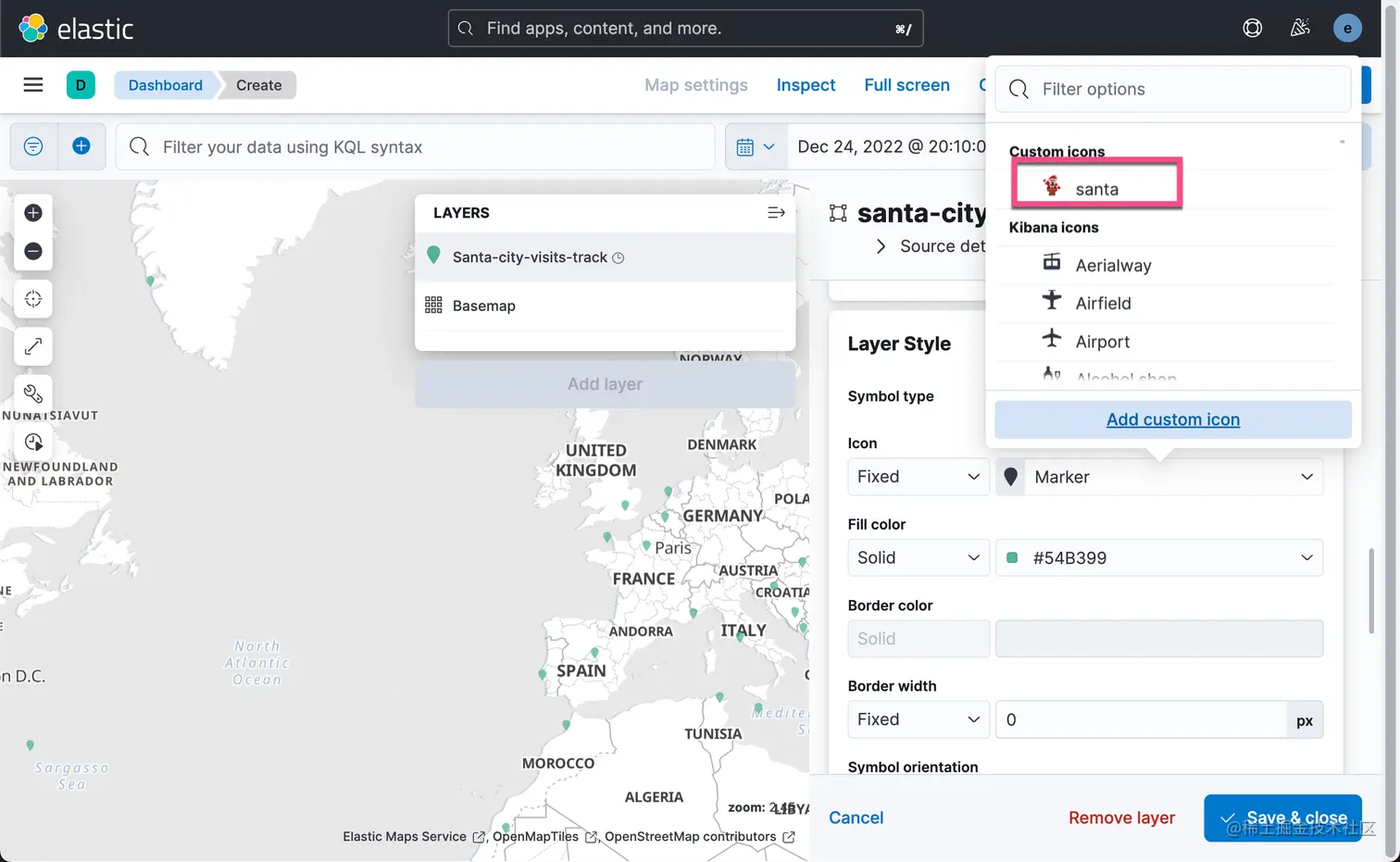Viewport: 1400px width, 862px height.
Task: Open the #54B399 fill color picker
Action: [1159, 557]
